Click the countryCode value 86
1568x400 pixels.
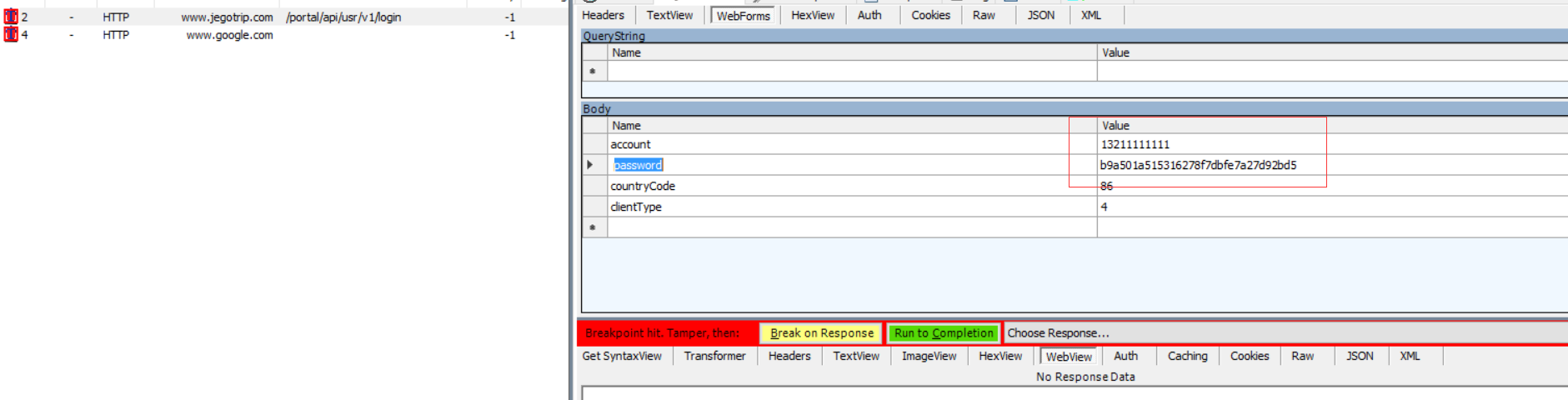pyautogui.click(x=1106, y=186)
